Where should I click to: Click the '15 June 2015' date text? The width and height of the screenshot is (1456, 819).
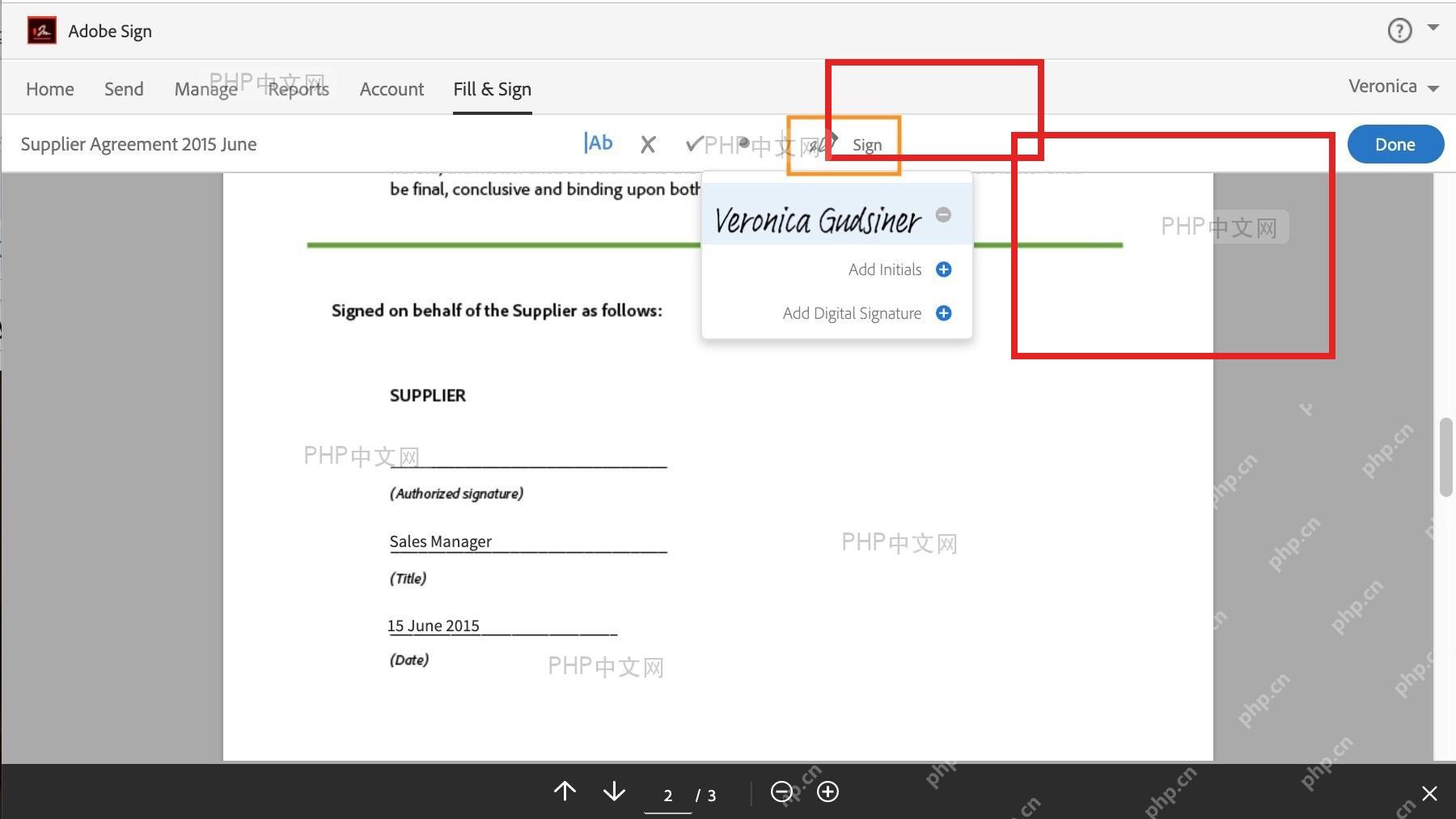tap(434, 626)
